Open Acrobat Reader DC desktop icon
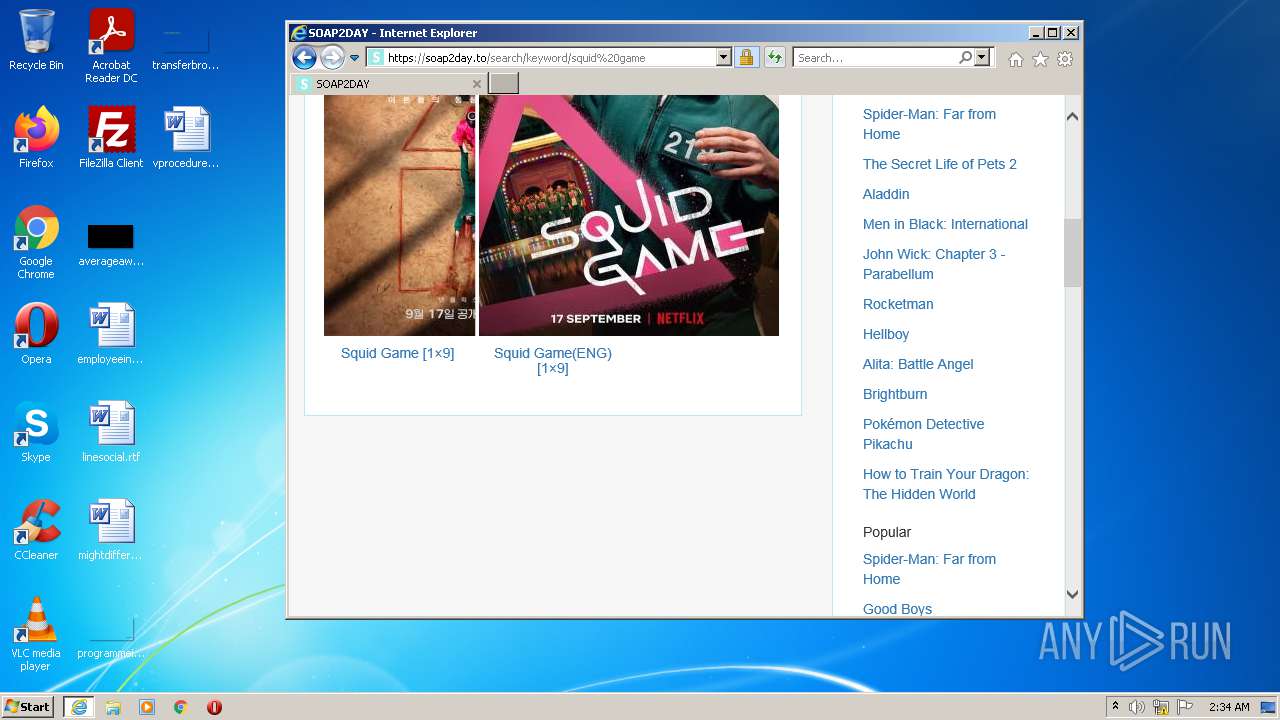The width and height of the screenshot is (1280, 720). (x=111, y=46)
